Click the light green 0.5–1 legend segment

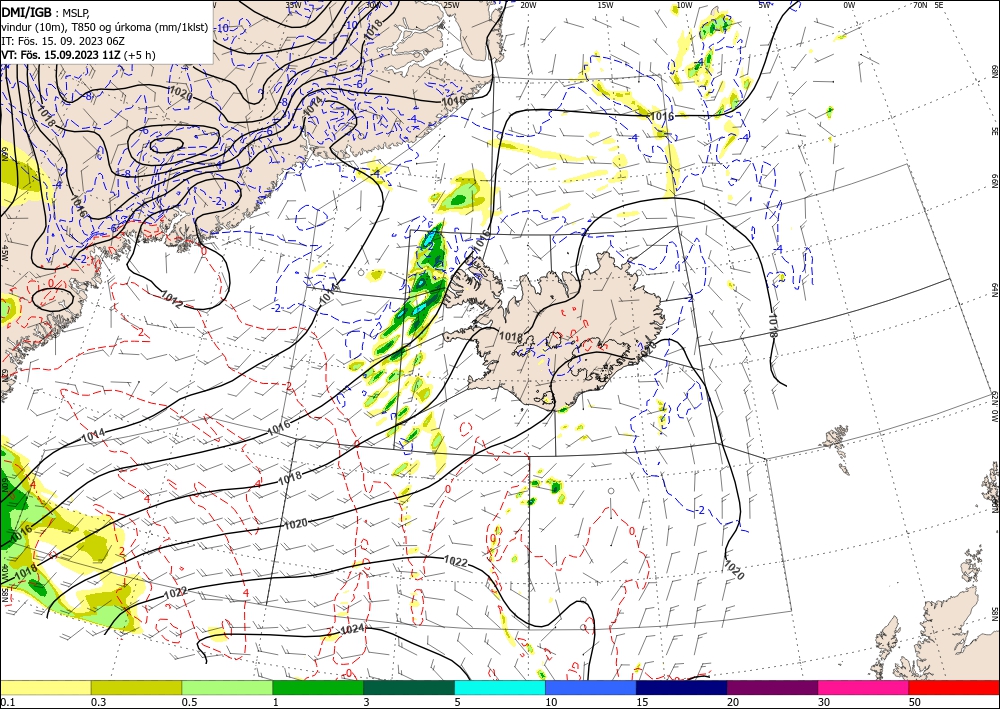point(227,687)
